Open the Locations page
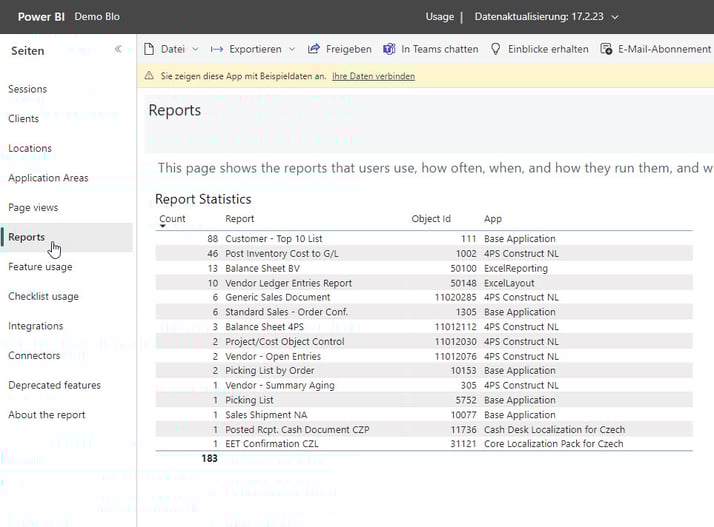This screenshot has width=714, height=527. coord(30,148)
